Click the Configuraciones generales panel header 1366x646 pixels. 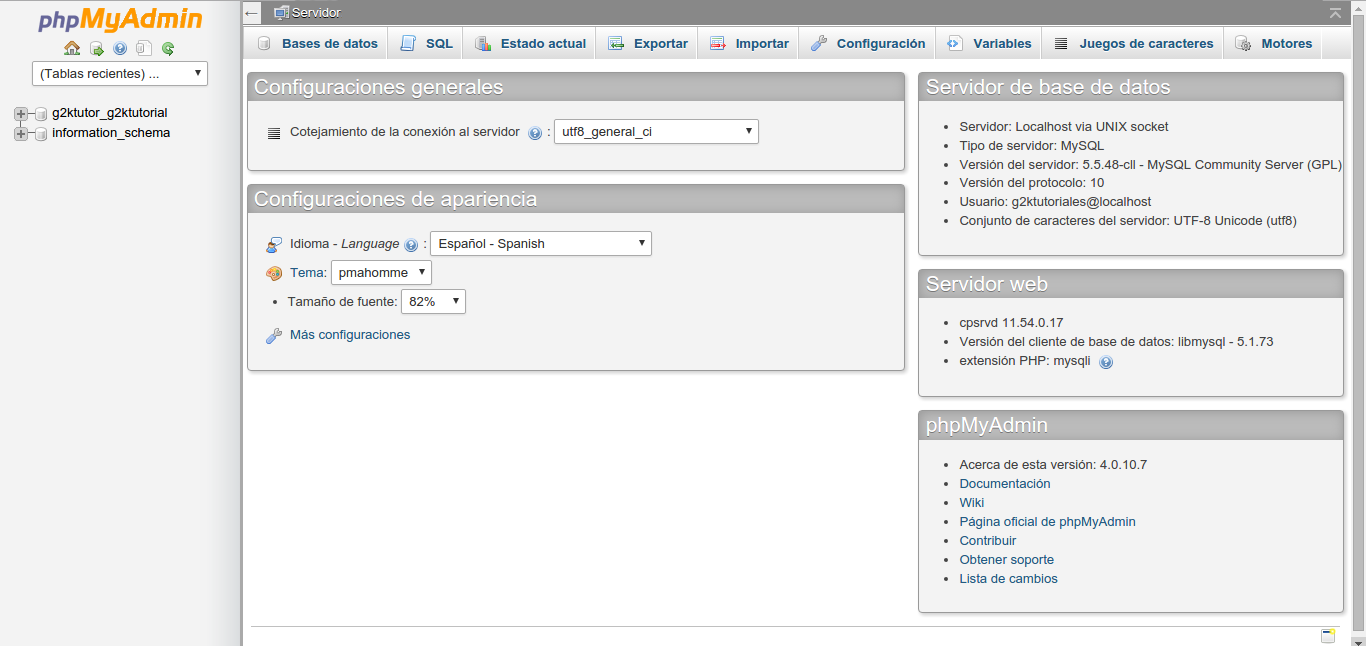click(x=576, y=87)
